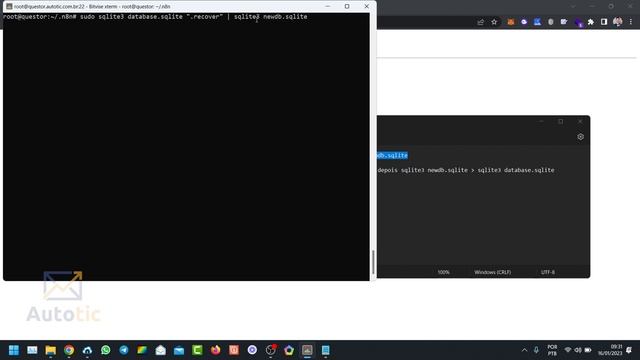Open the Chrome profile avatar
640x360 pixels.
click(618, 22)
